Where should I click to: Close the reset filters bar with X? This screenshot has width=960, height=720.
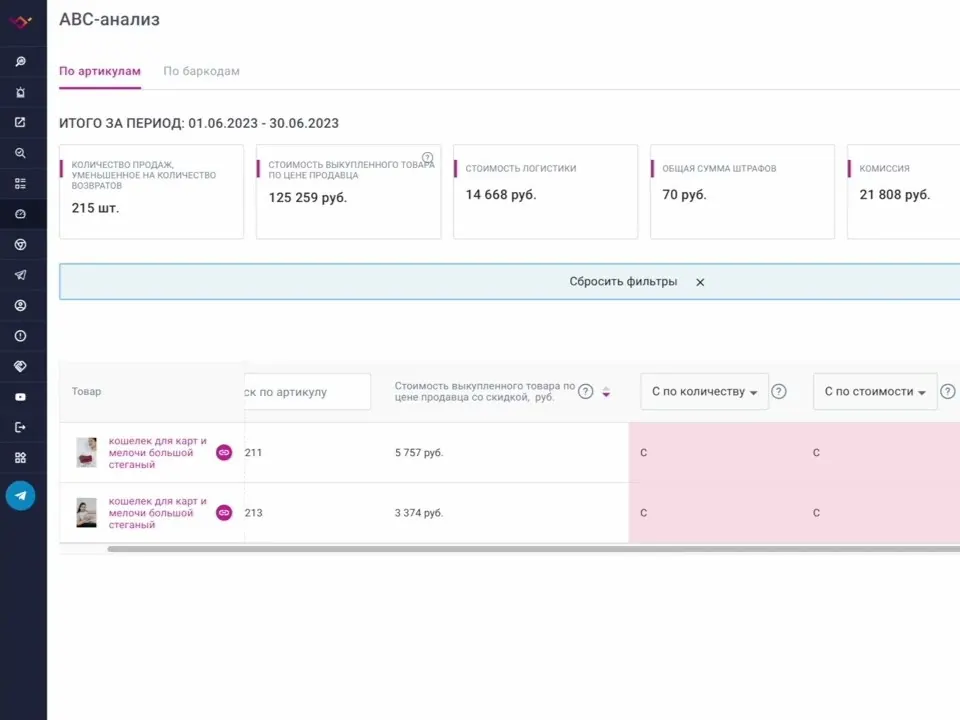pyautogui.click(x=700, y=282)
